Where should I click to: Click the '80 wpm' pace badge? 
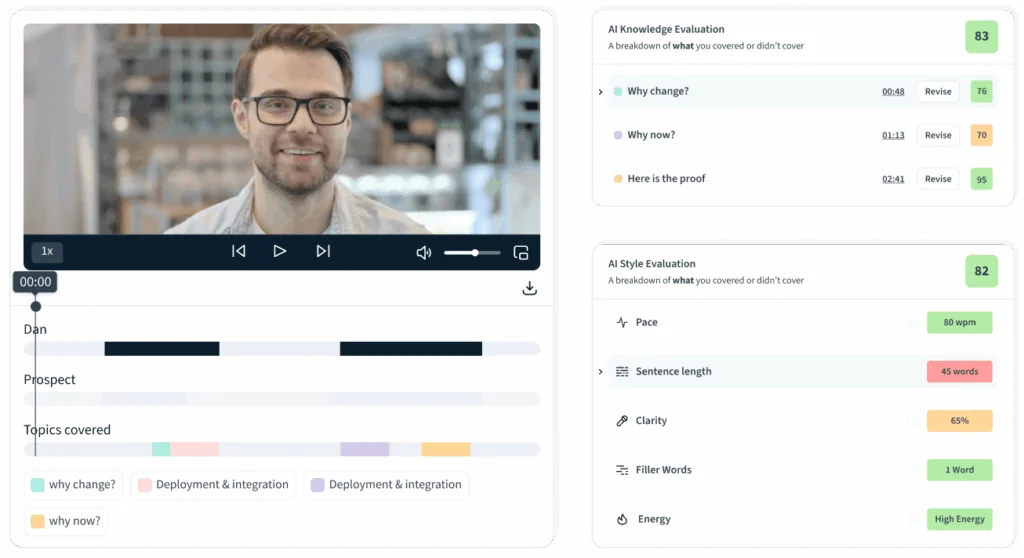click(959, 322)
